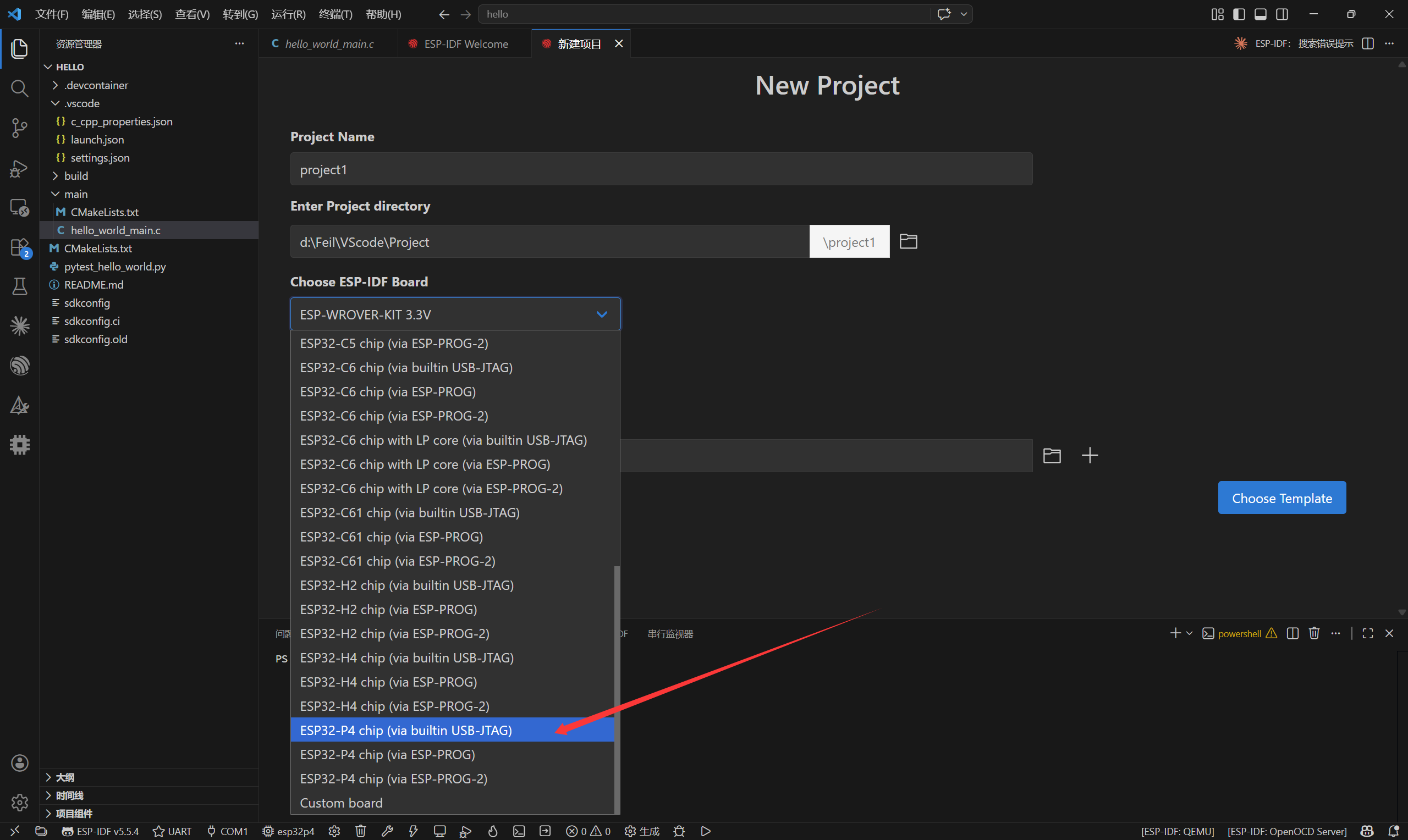Open Testing flask view
Screen dimensions: 1408x840
(x=19, y=286)
